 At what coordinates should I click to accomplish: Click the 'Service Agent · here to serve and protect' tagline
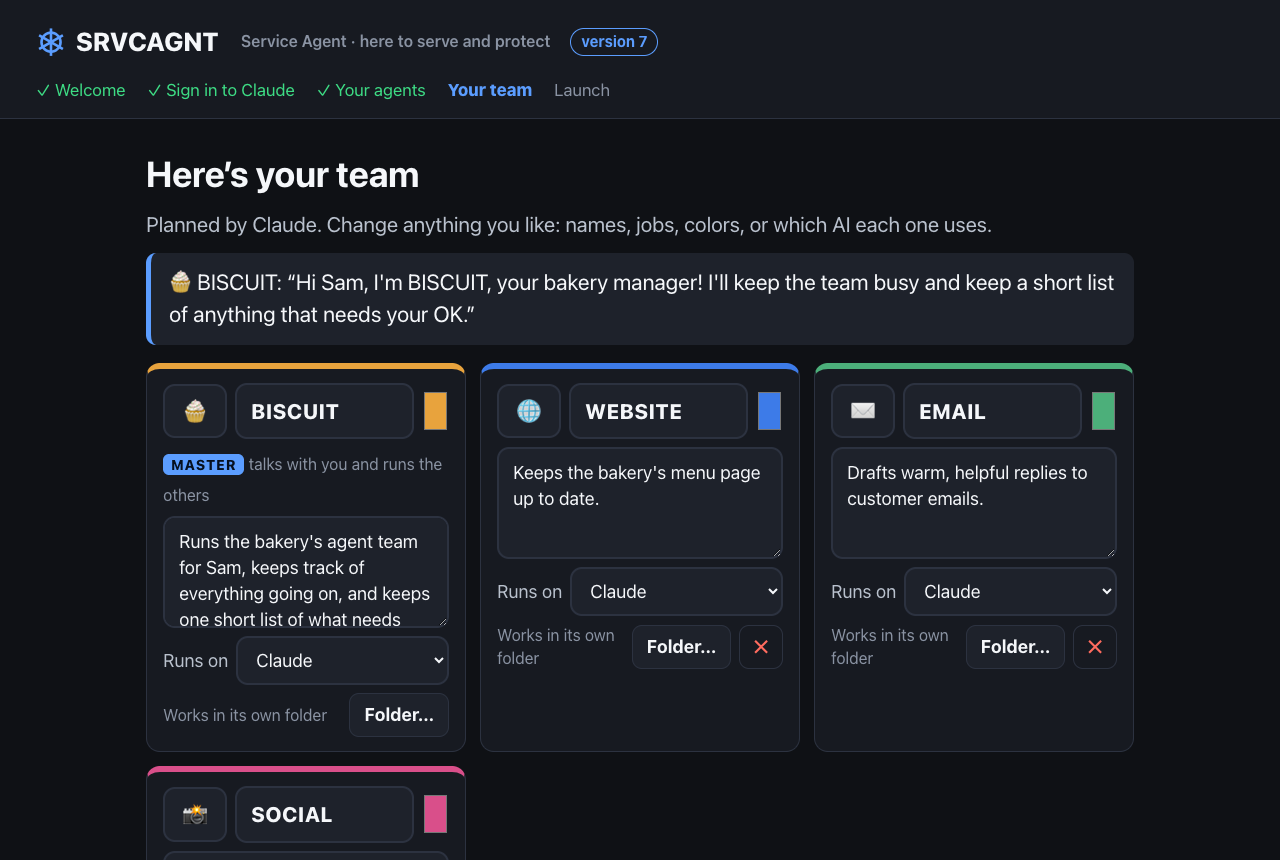click(395, 42)
